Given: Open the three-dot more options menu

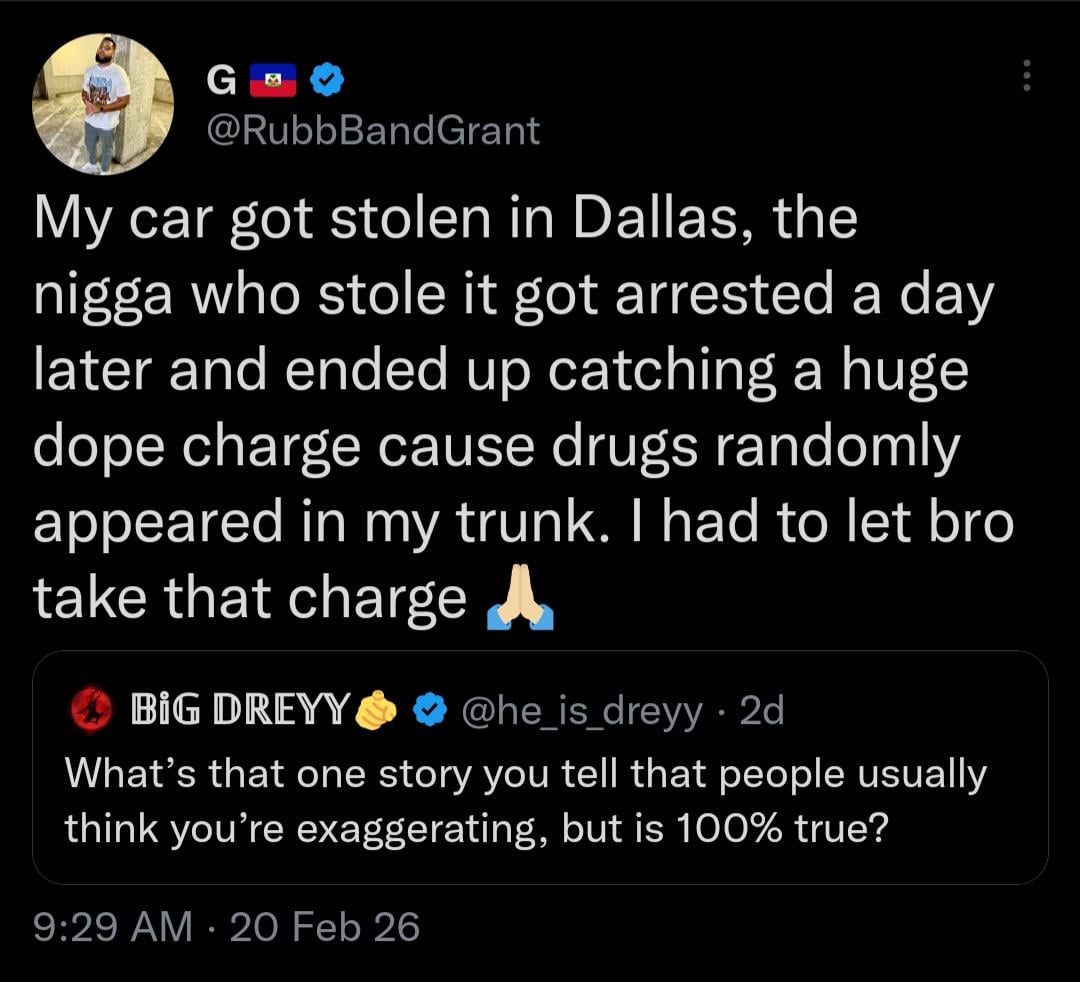Looking at the screenshot, I should 1025,75.
